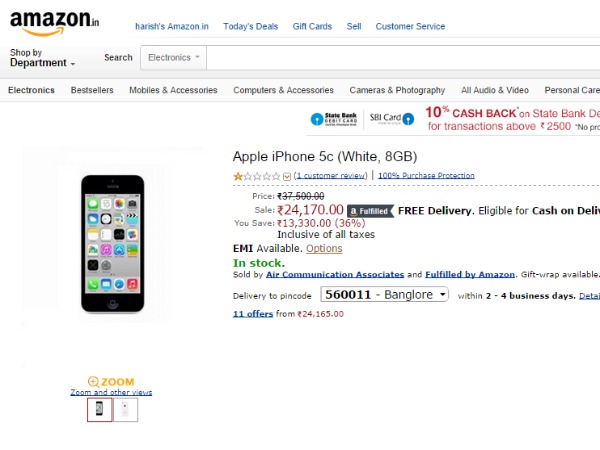This screenshot has width=600, height=450.
Task: Open the Electronics search category dropdown
Action: tap(174, 58)
